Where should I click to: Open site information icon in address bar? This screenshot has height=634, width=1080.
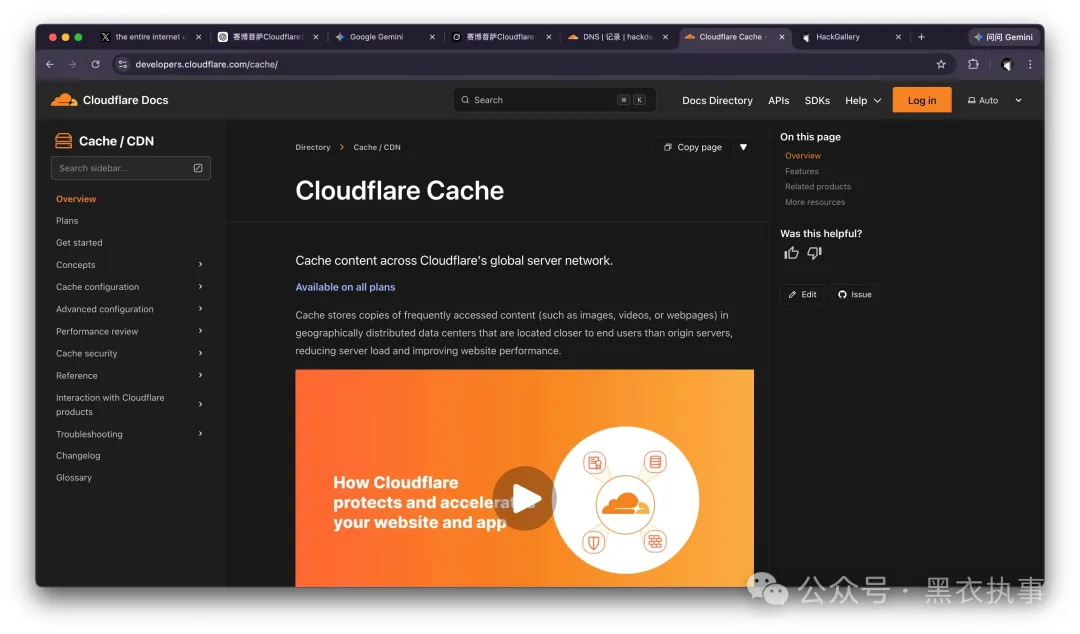tap(123, 64)
